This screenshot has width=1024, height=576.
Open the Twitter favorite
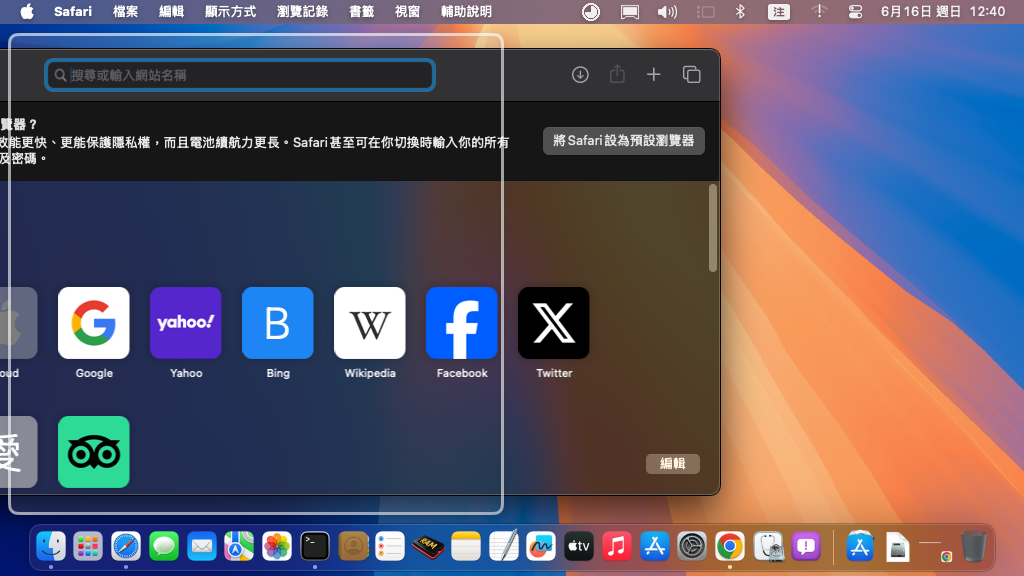(x=554, y=323)
